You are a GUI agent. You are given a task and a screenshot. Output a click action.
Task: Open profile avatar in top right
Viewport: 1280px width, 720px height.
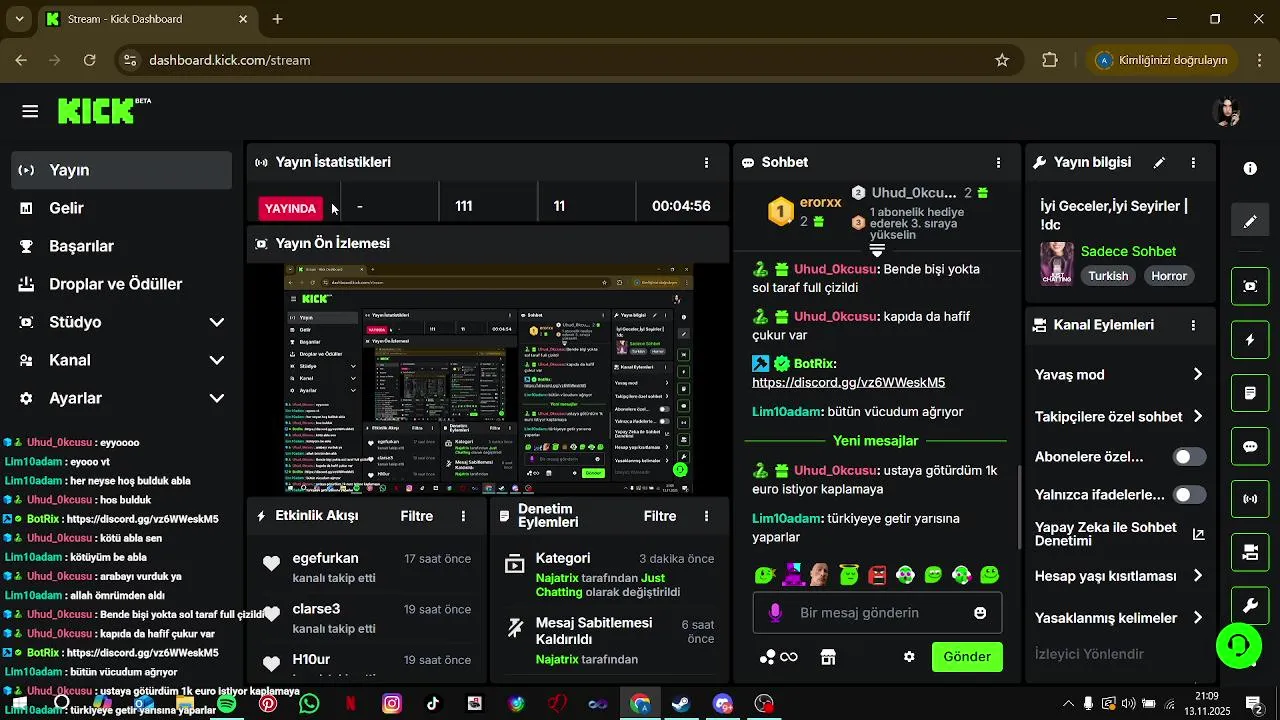click(x=1227, y=111)
